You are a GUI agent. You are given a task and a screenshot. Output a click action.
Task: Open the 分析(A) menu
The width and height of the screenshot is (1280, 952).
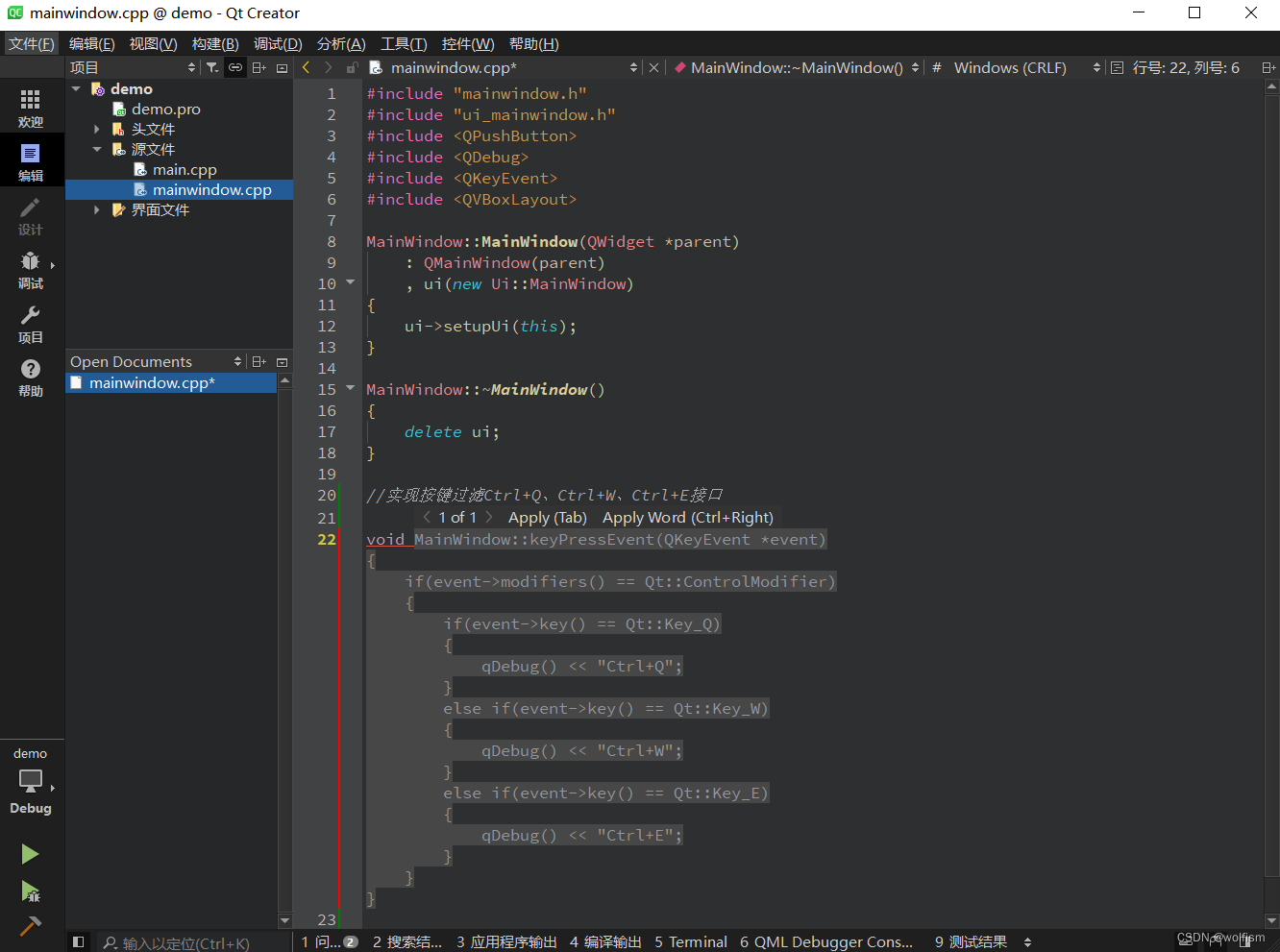341,44
